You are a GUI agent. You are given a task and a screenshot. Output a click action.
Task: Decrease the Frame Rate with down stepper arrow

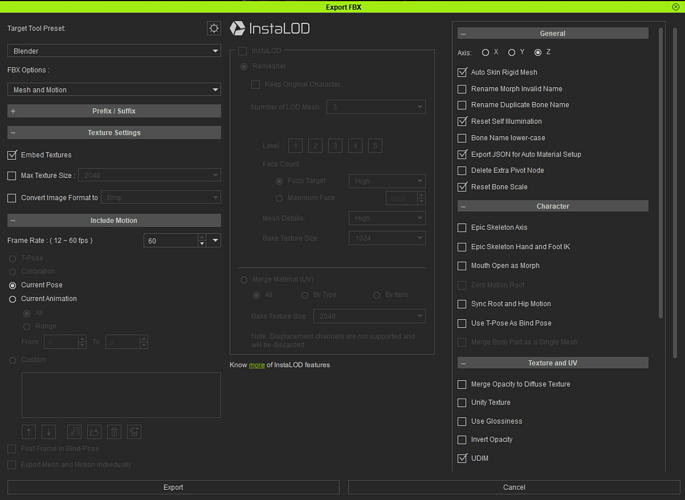pyautogui.click(x=202, y=244)
